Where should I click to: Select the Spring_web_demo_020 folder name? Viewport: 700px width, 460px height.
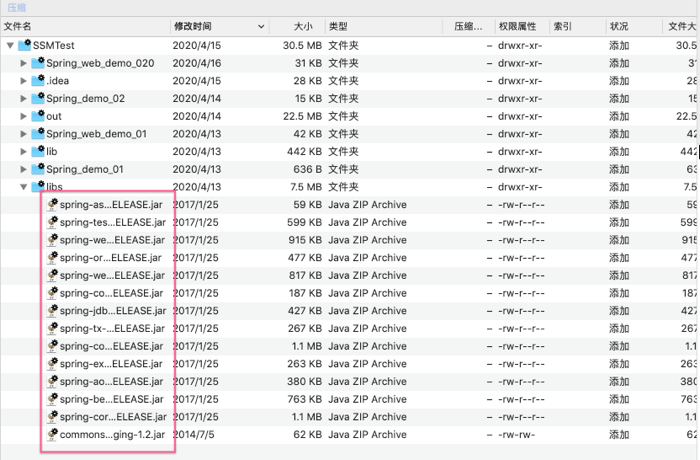tap(100, 63)
